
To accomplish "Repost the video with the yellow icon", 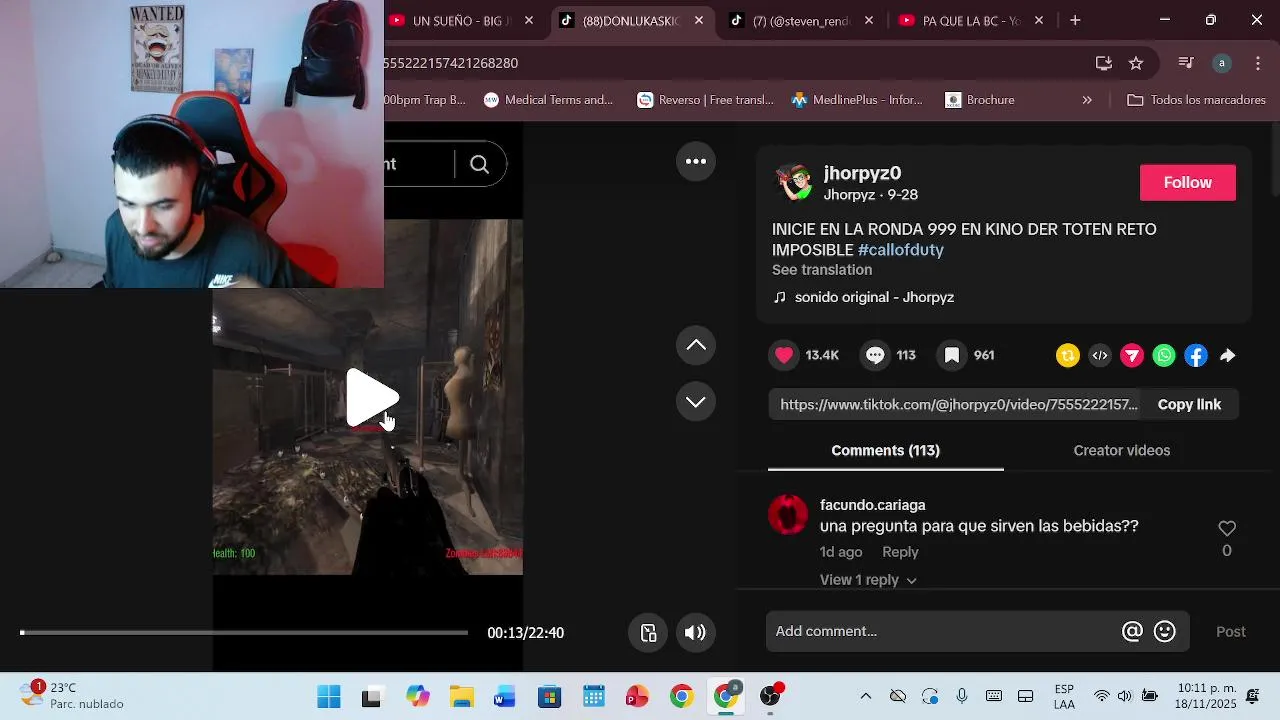I will [1068, 355].
